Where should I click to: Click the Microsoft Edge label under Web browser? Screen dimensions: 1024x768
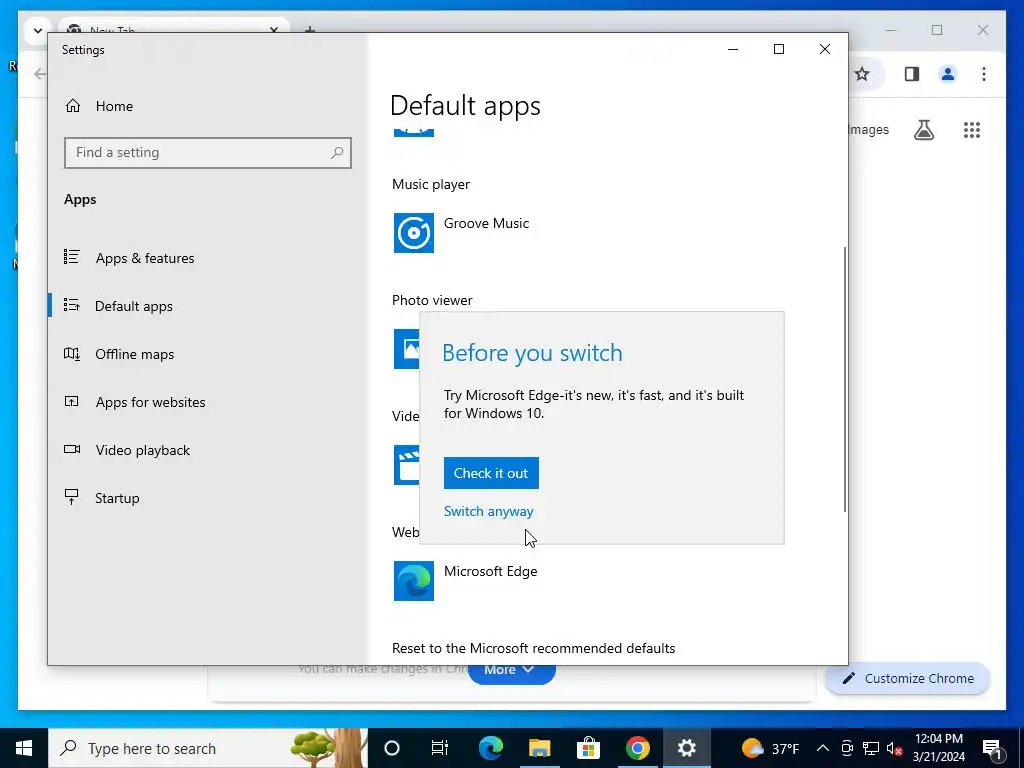tap(490, 571)
